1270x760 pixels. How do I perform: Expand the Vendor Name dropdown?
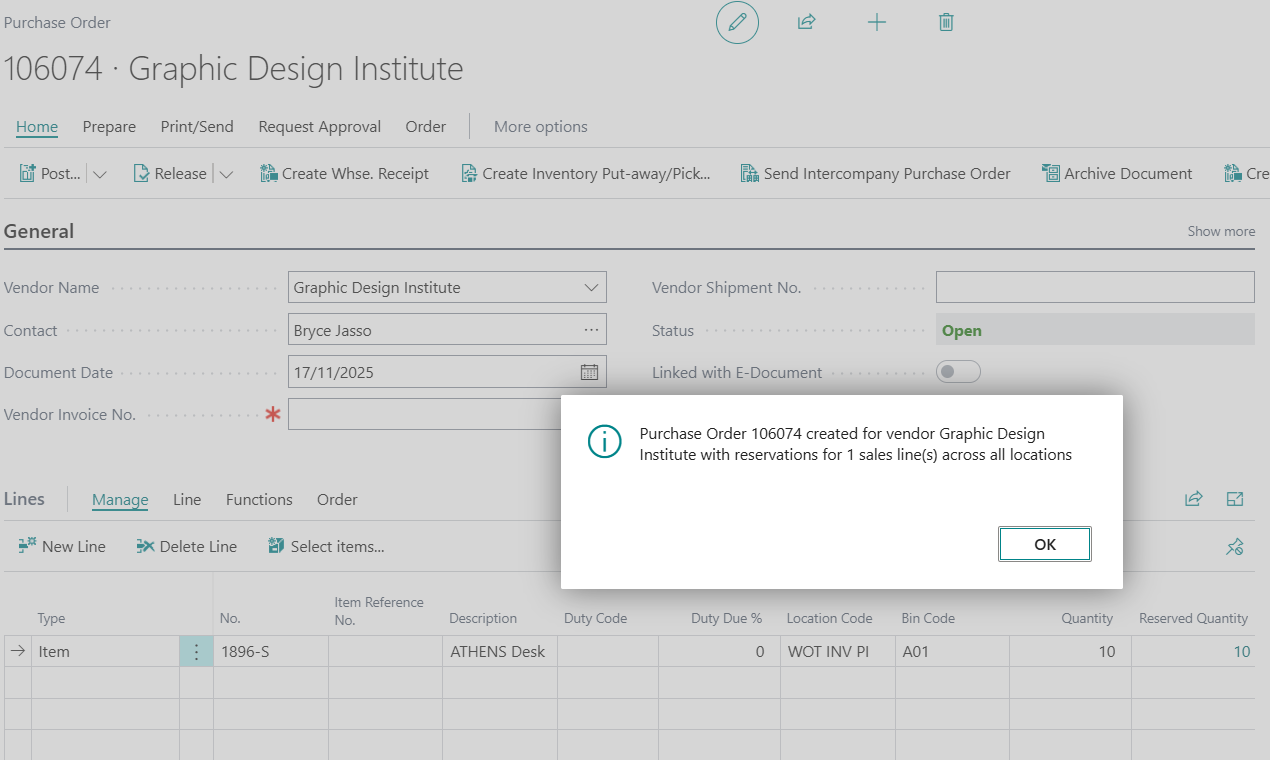[x=590, y=288]
